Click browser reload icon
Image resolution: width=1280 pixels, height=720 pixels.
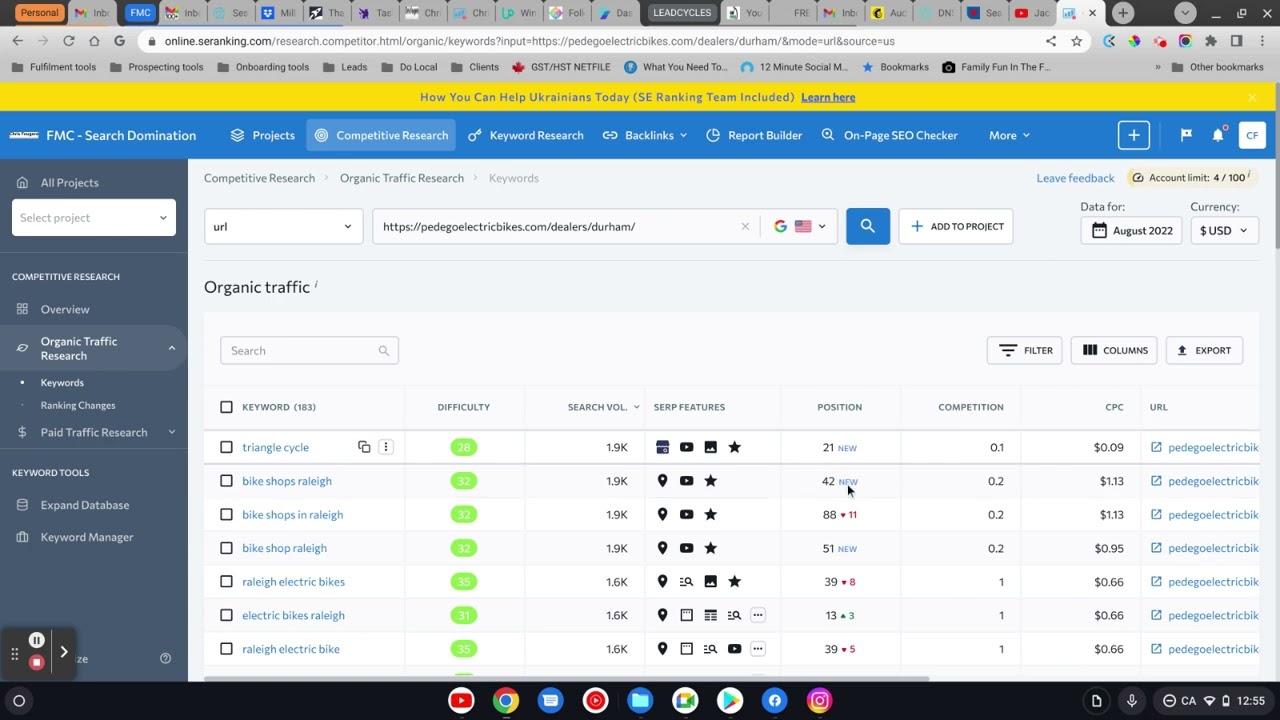(68, 41)
